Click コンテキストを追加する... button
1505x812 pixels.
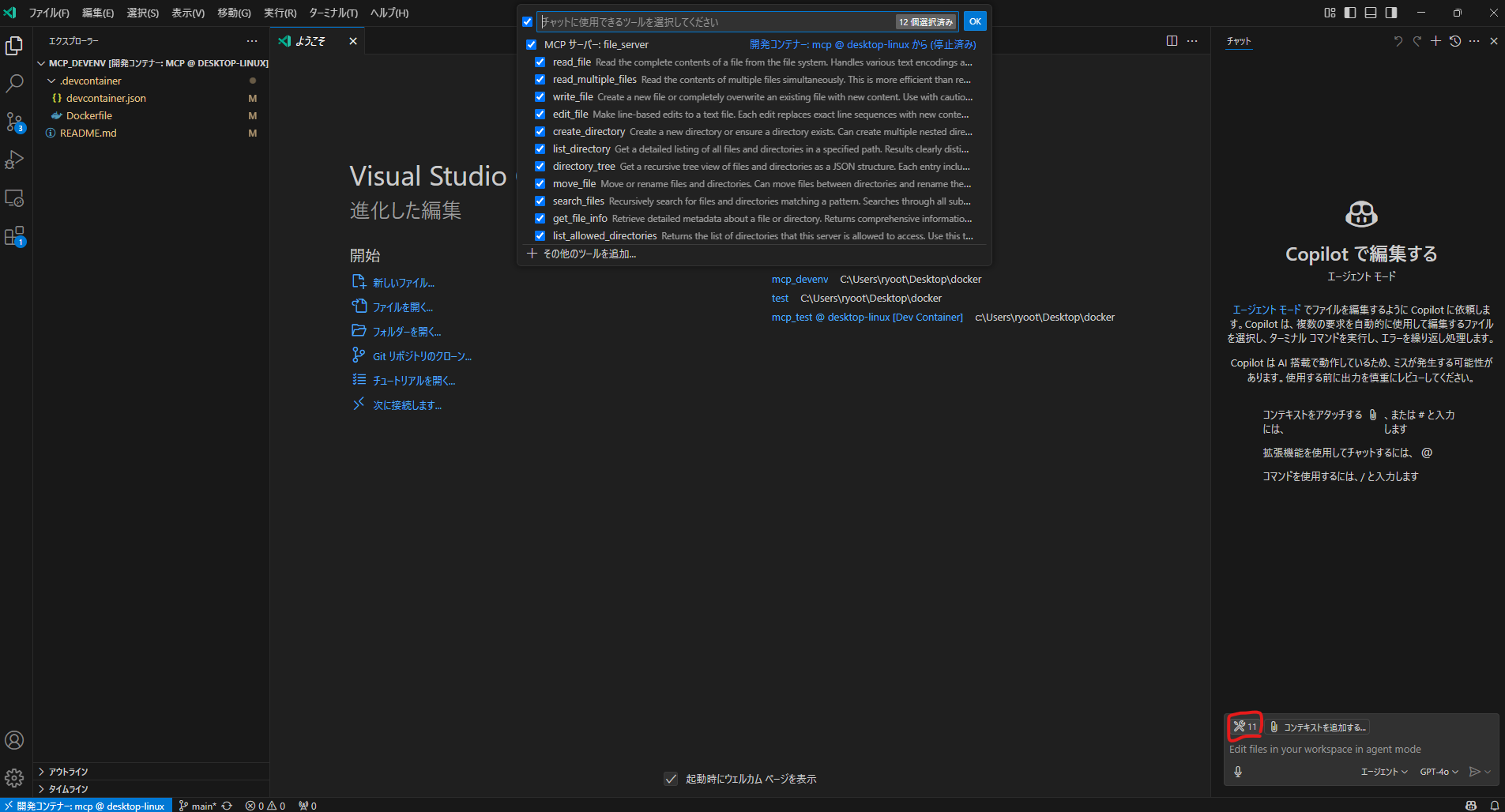(x=1317, y=727)
